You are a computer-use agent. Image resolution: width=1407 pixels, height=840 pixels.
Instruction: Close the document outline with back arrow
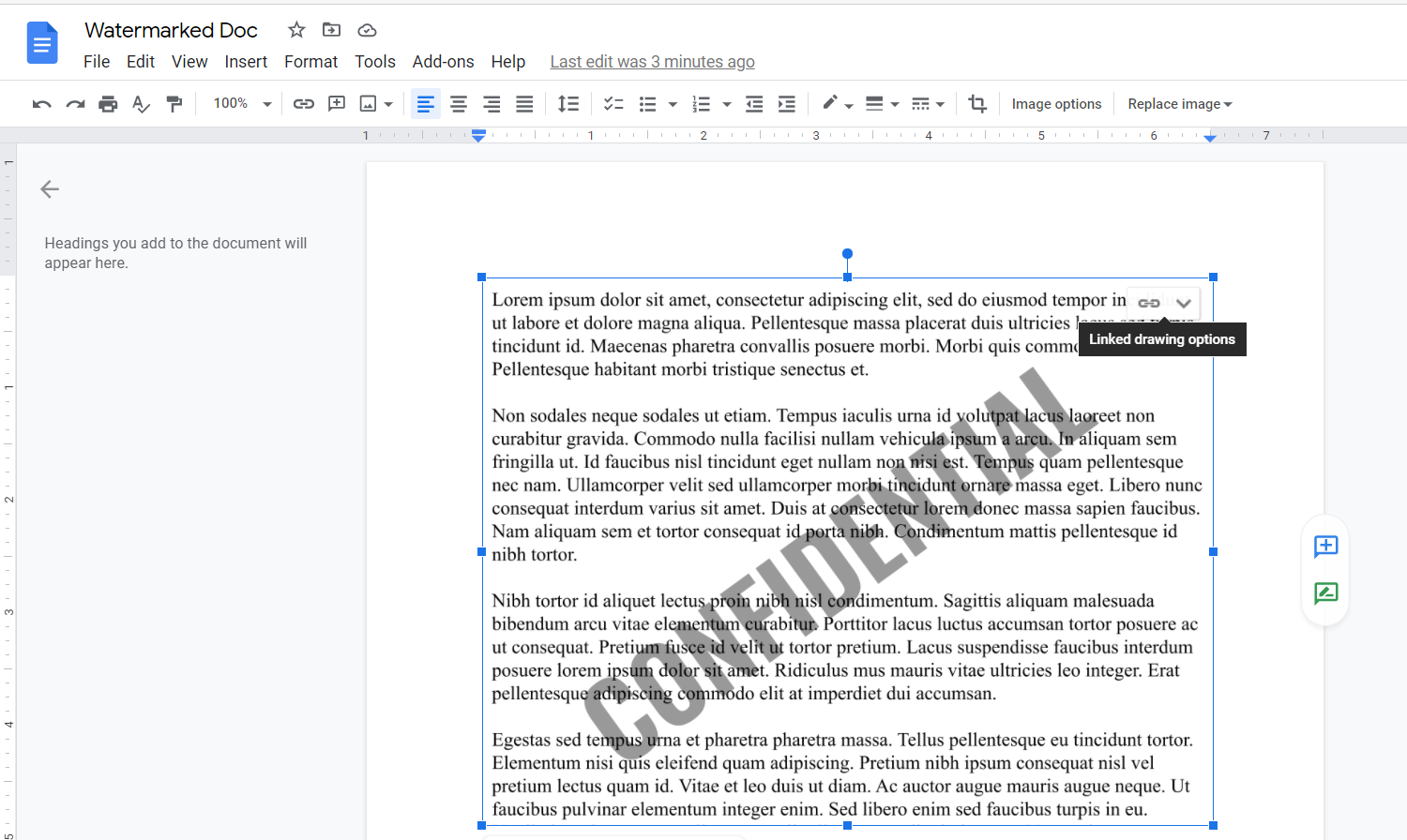click(50, 189)
